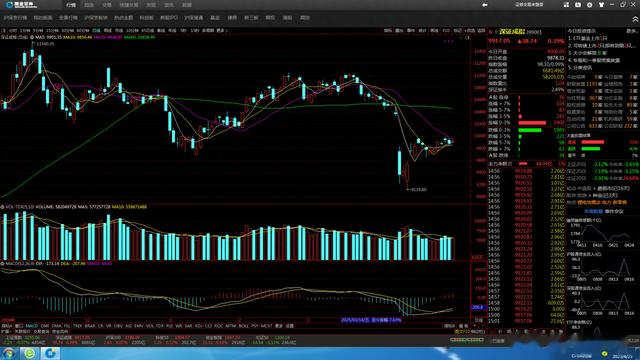Expand 更多 beside 今日投资提示
This screenshot has height=360, width=640.
click(x=631, y=31)
